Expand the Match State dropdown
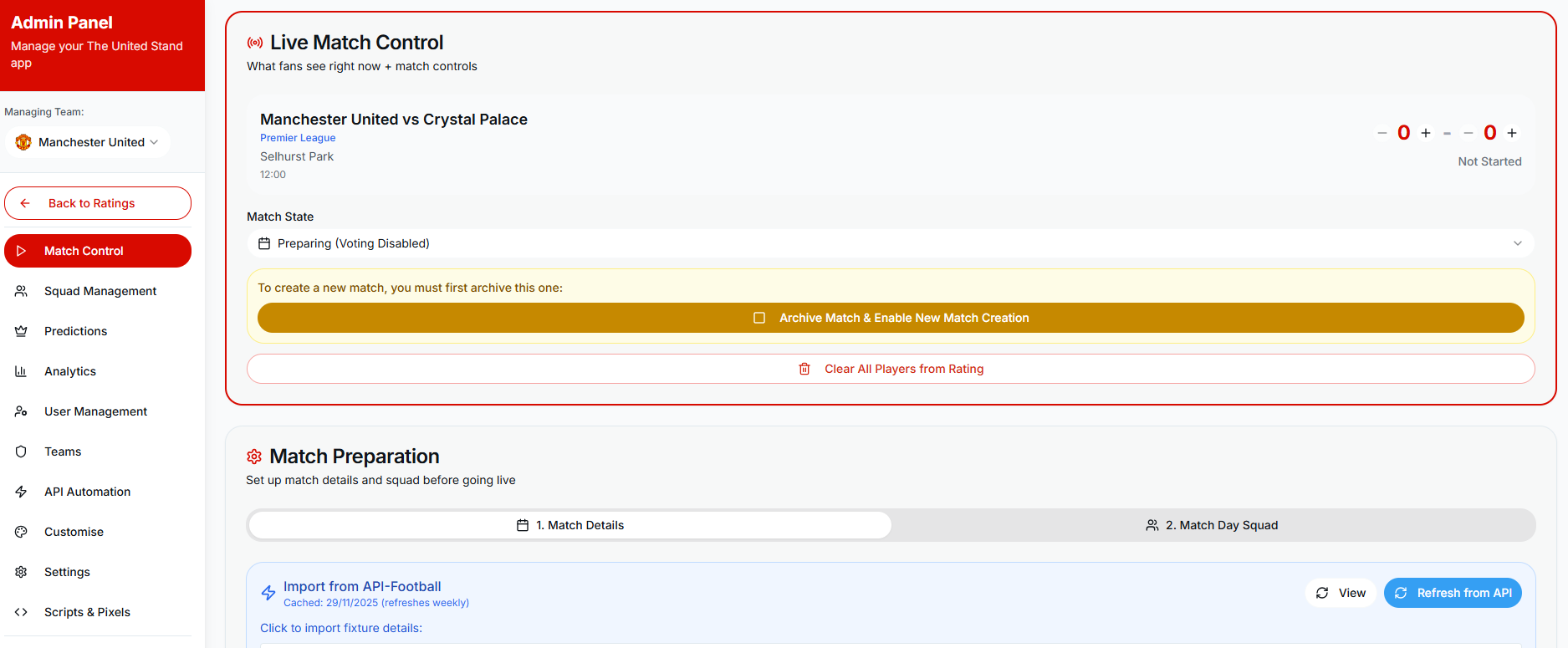This screenshot has height=648, width=1568. coord(891,243)
